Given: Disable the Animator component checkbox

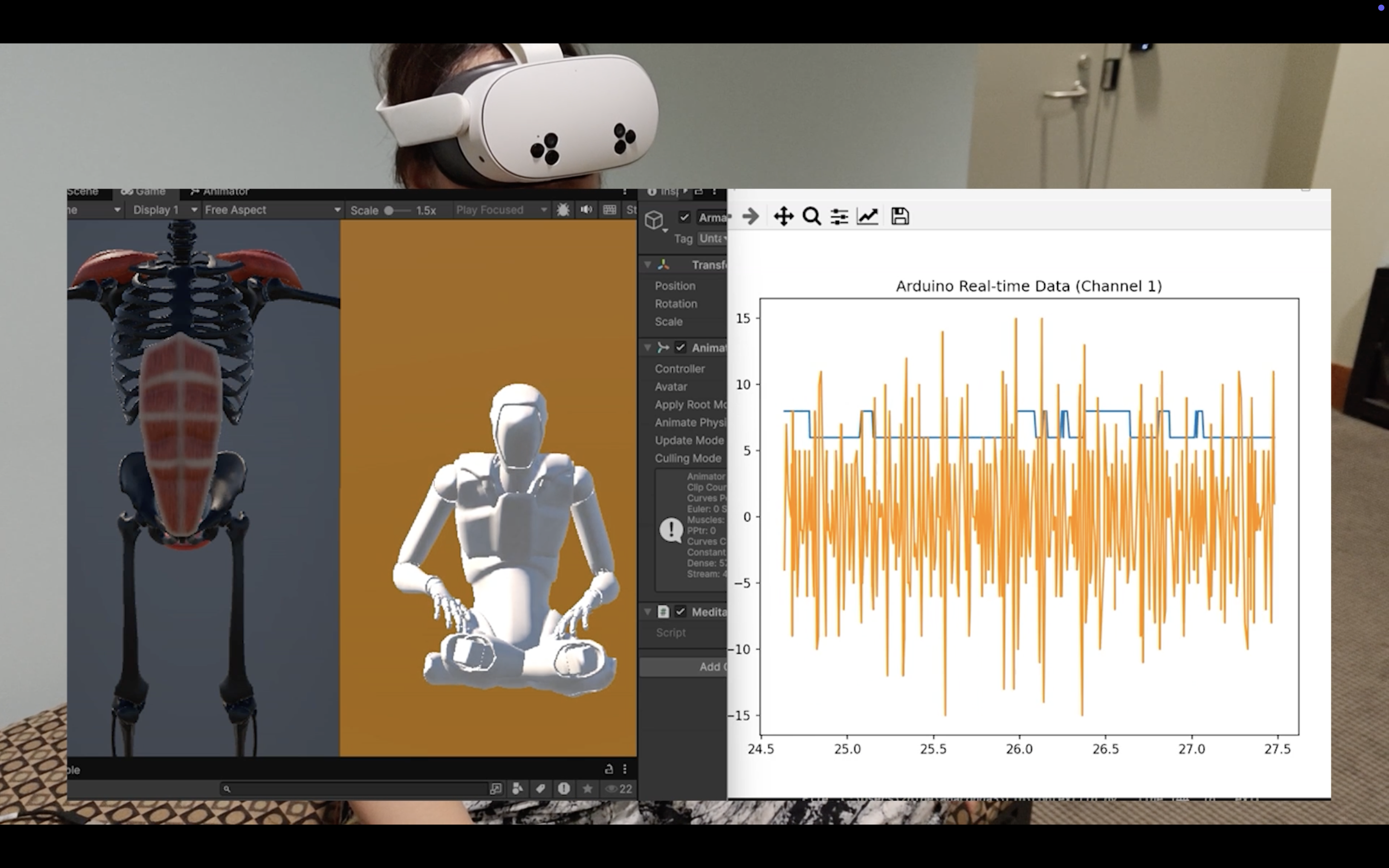Looking at the screenshot, I should click(680, 347).
